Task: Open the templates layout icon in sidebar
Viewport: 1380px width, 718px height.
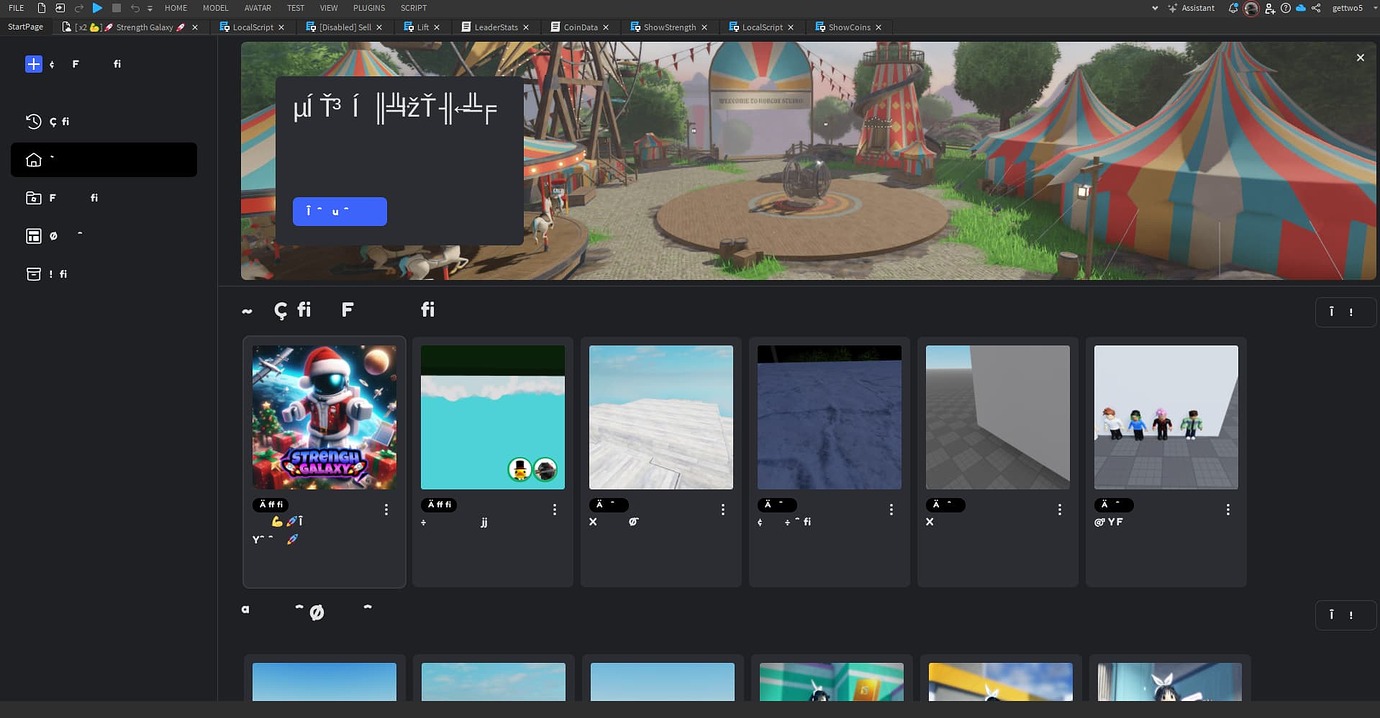Action: (34, 236)
